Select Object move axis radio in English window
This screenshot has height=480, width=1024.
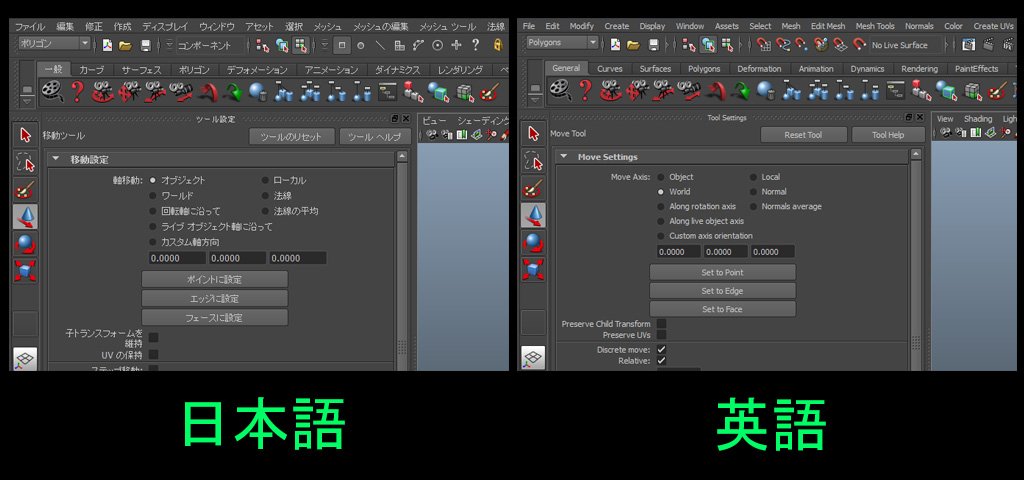click(x=661, y=177)
